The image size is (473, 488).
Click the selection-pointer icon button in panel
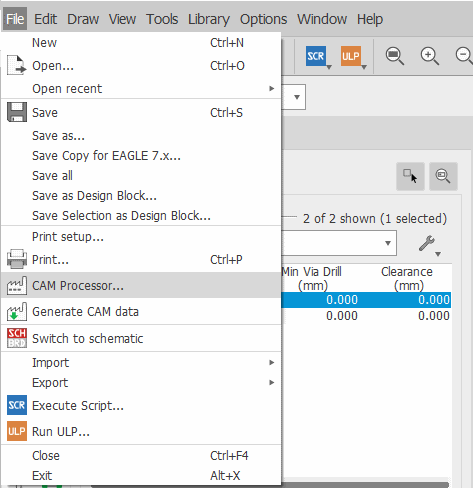coord(410,176)
